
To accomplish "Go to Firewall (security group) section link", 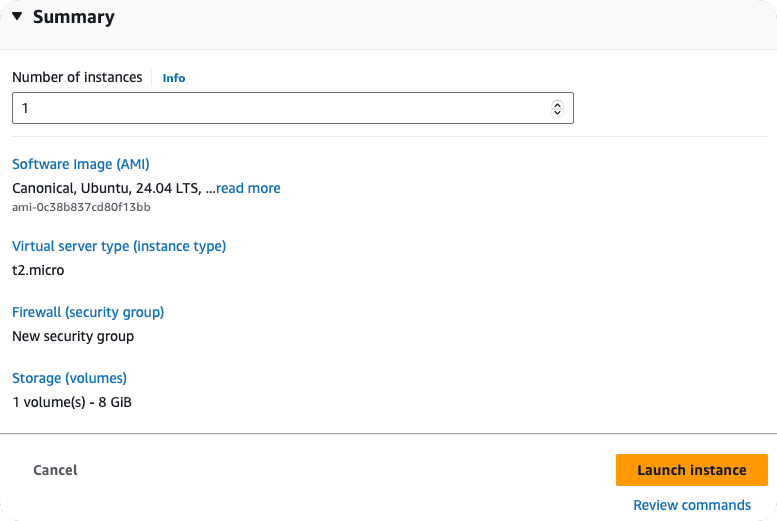I will (x=88, y=312).
